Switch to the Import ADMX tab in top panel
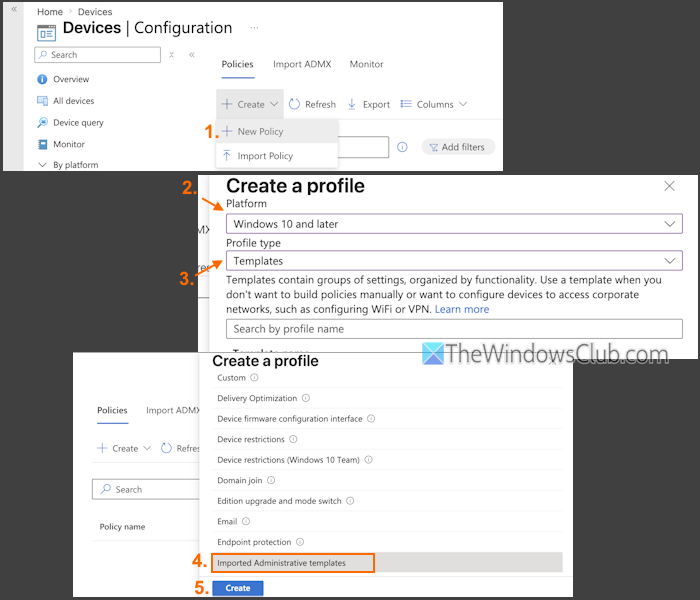The image size is (700, 600). point(302,64)
